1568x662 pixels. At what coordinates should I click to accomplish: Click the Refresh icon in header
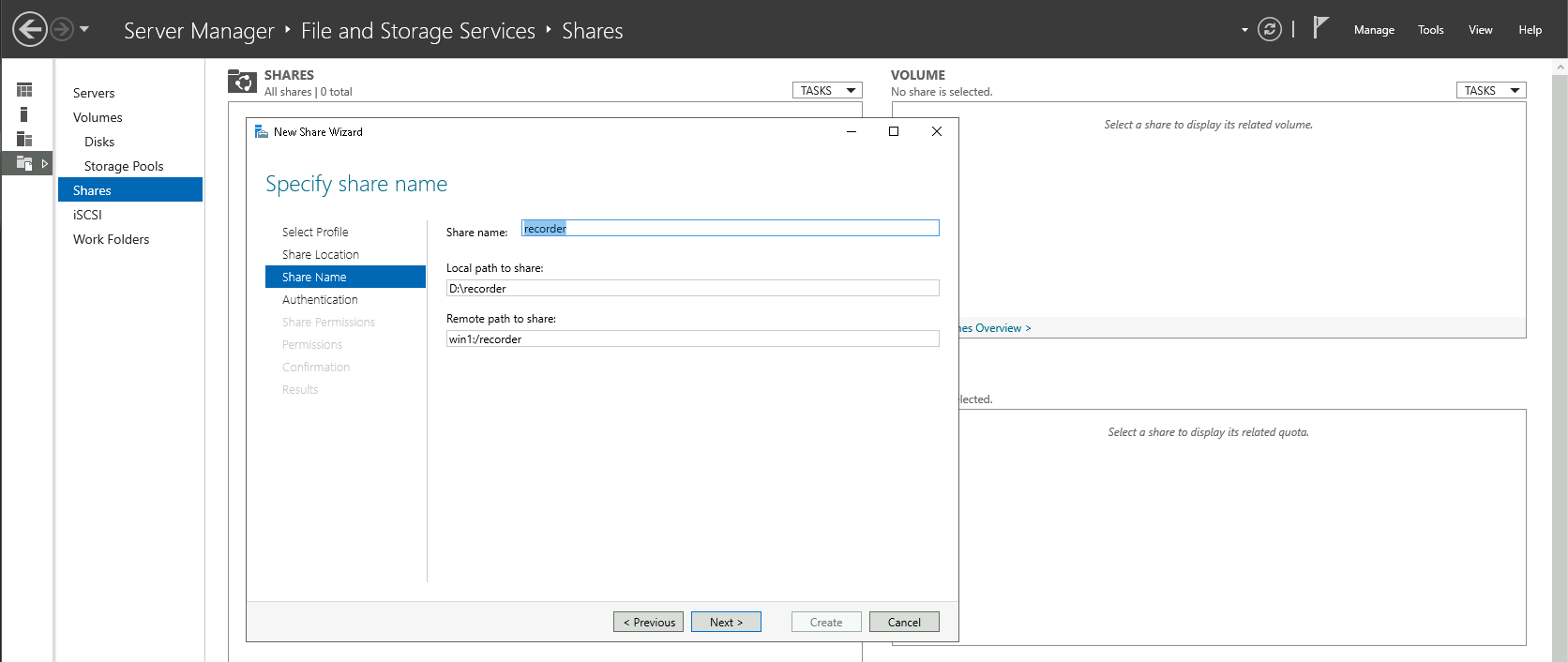point(1269,29)
